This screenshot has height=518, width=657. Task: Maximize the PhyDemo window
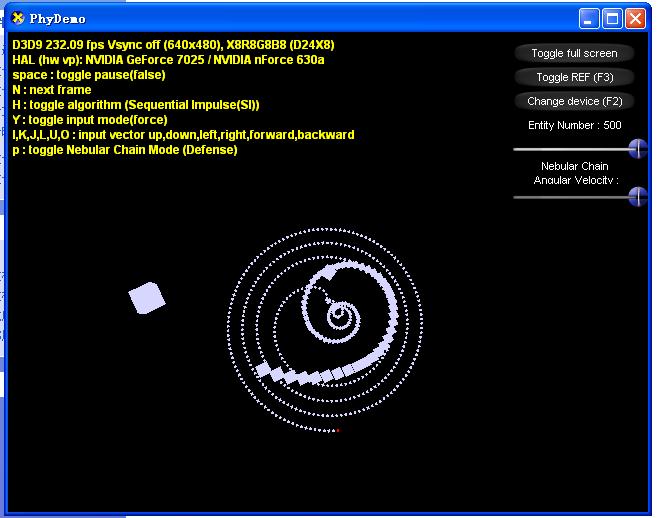(612, 19)
